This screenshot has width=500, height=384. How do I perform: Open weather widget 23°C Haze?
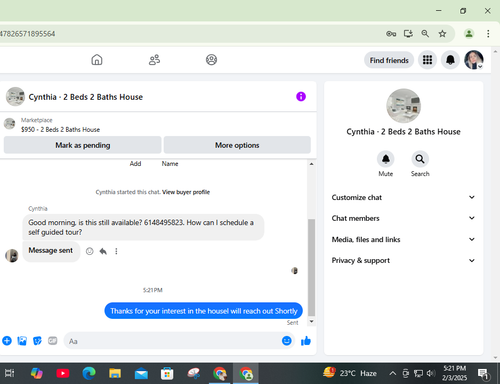(x=350, y=373)
